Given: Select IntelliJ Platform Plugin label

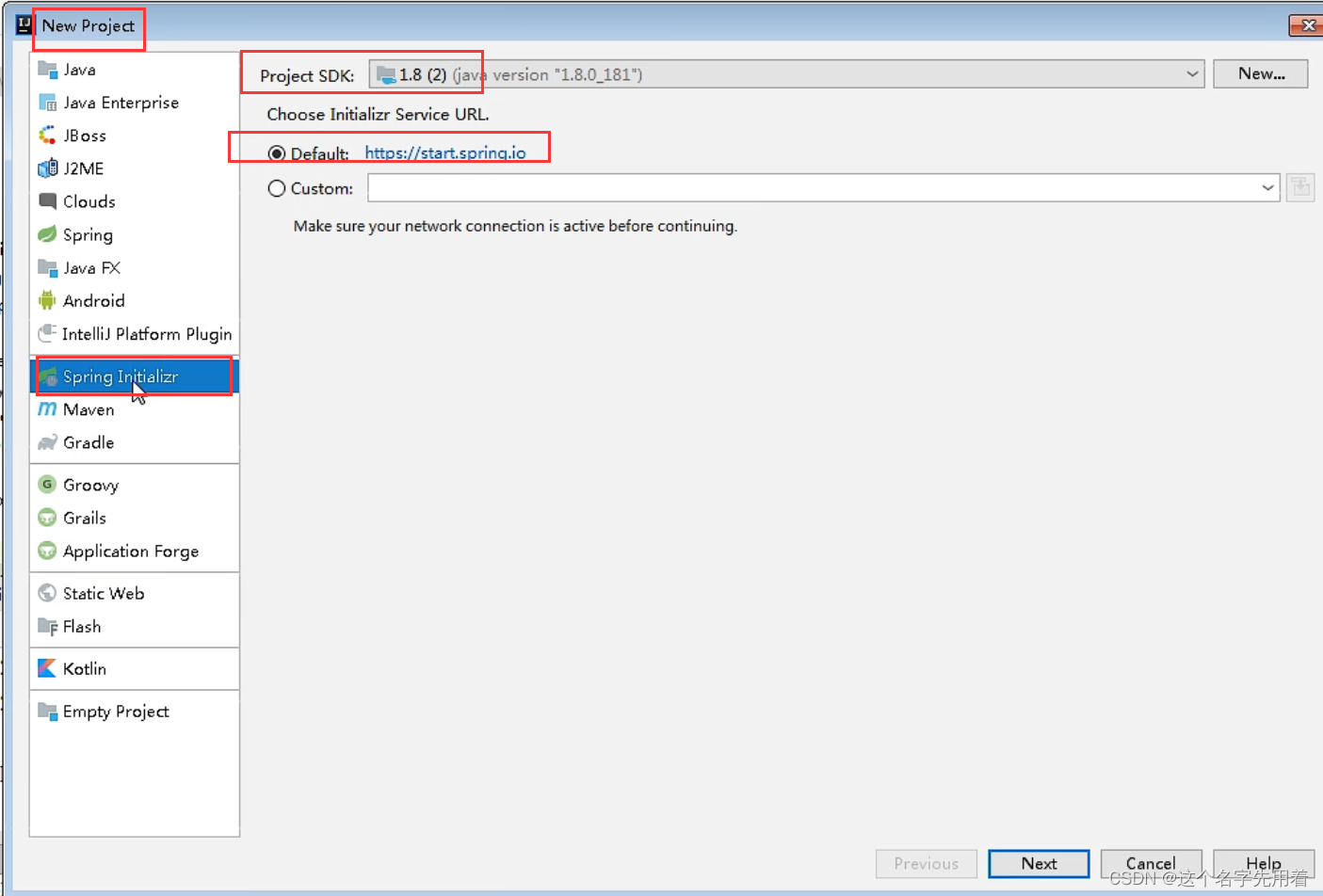Looking at the screenshot, I should pyautogui.click(x=147, y=333).
